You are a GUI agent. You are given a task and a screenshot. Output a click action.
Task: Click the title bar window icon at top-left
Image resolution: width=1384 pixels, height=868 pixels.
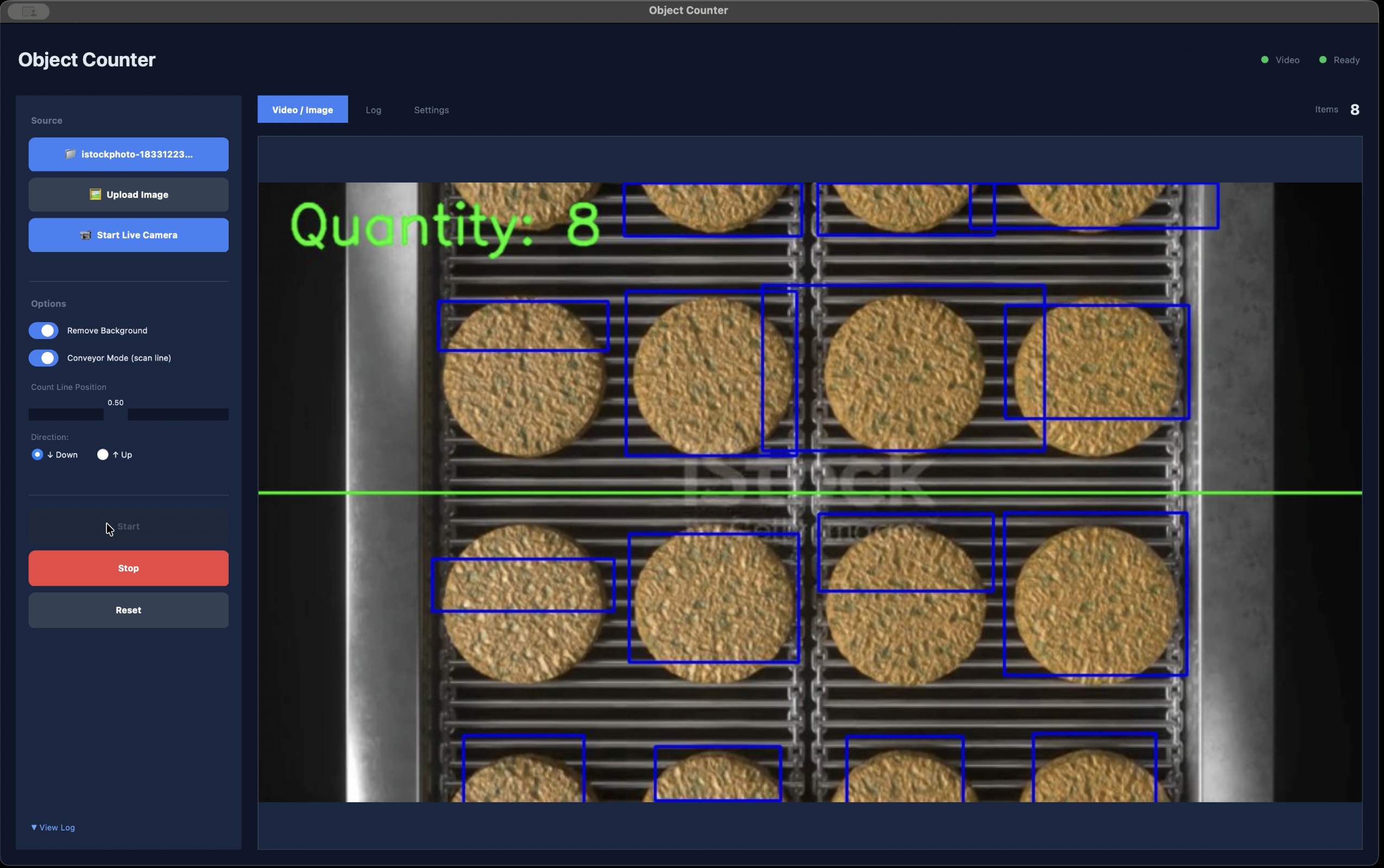29,11
